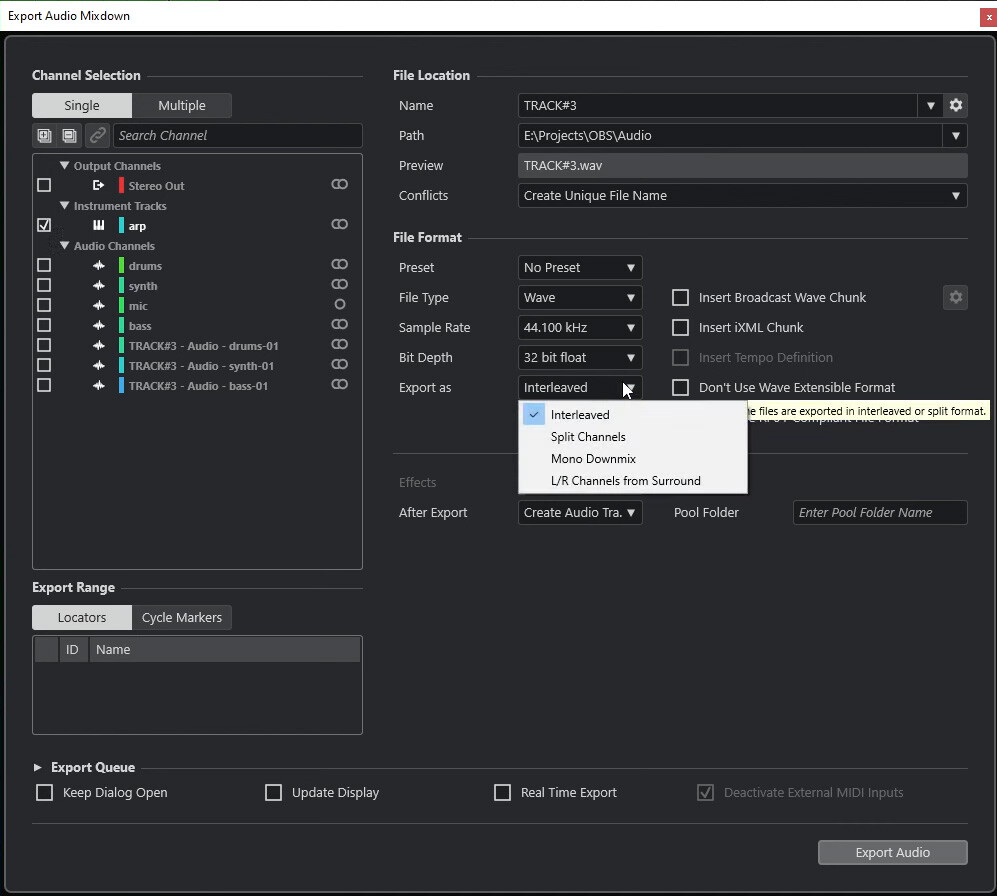Screen dimensions: 997x896
Task: Click the Expand All channels icon
Action: (x=44, y=135)
